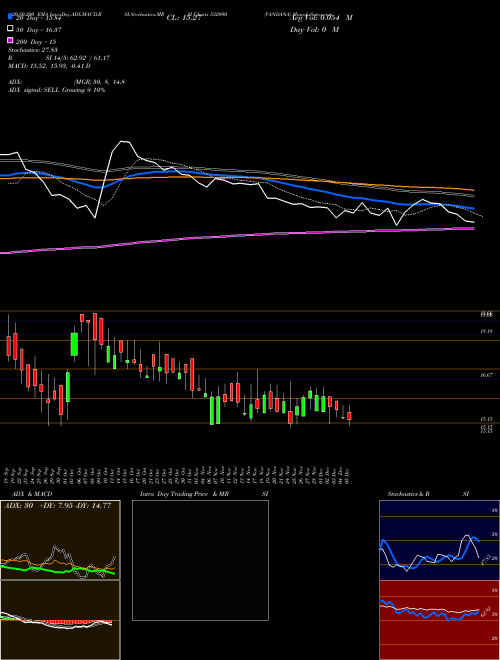The height and width of the screenshot is (660, 500).
Task: Click 'ADX signal: SELL Growing @ 10%' text
Action: 56,90
